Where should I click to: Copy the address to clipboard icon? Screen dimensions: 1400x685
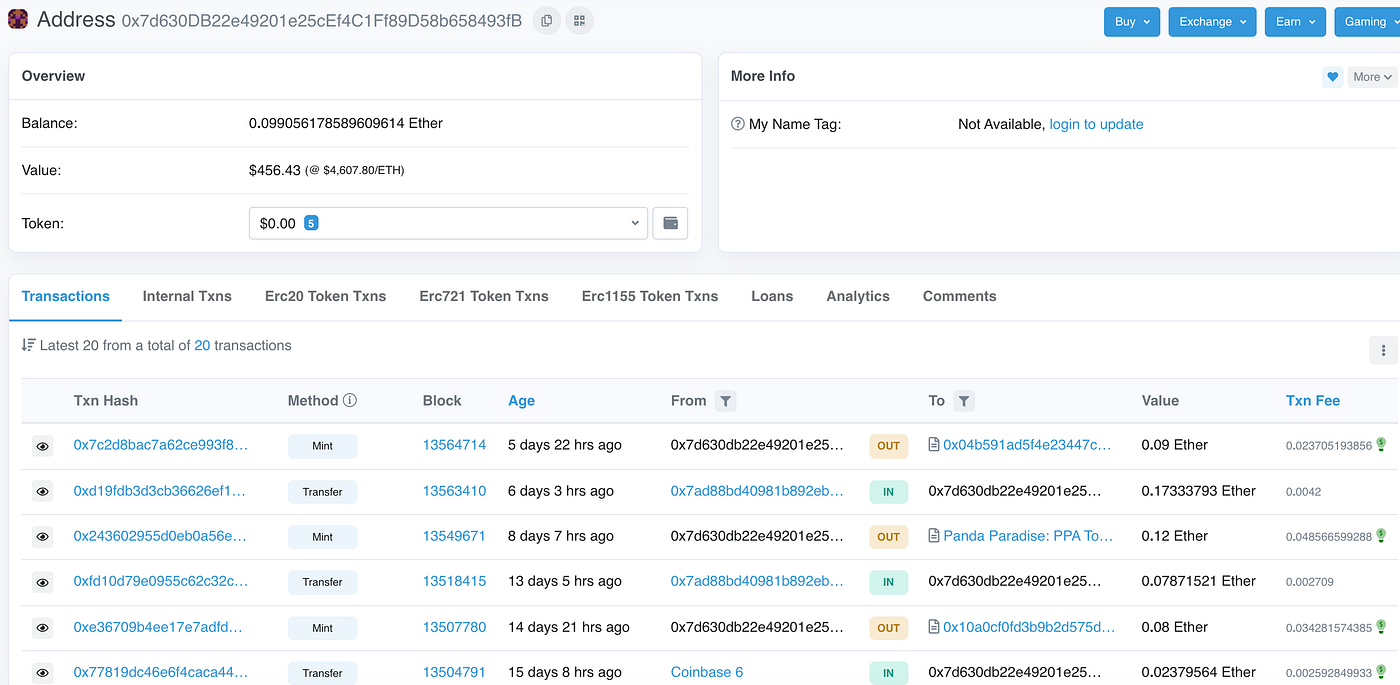point(546,21)
